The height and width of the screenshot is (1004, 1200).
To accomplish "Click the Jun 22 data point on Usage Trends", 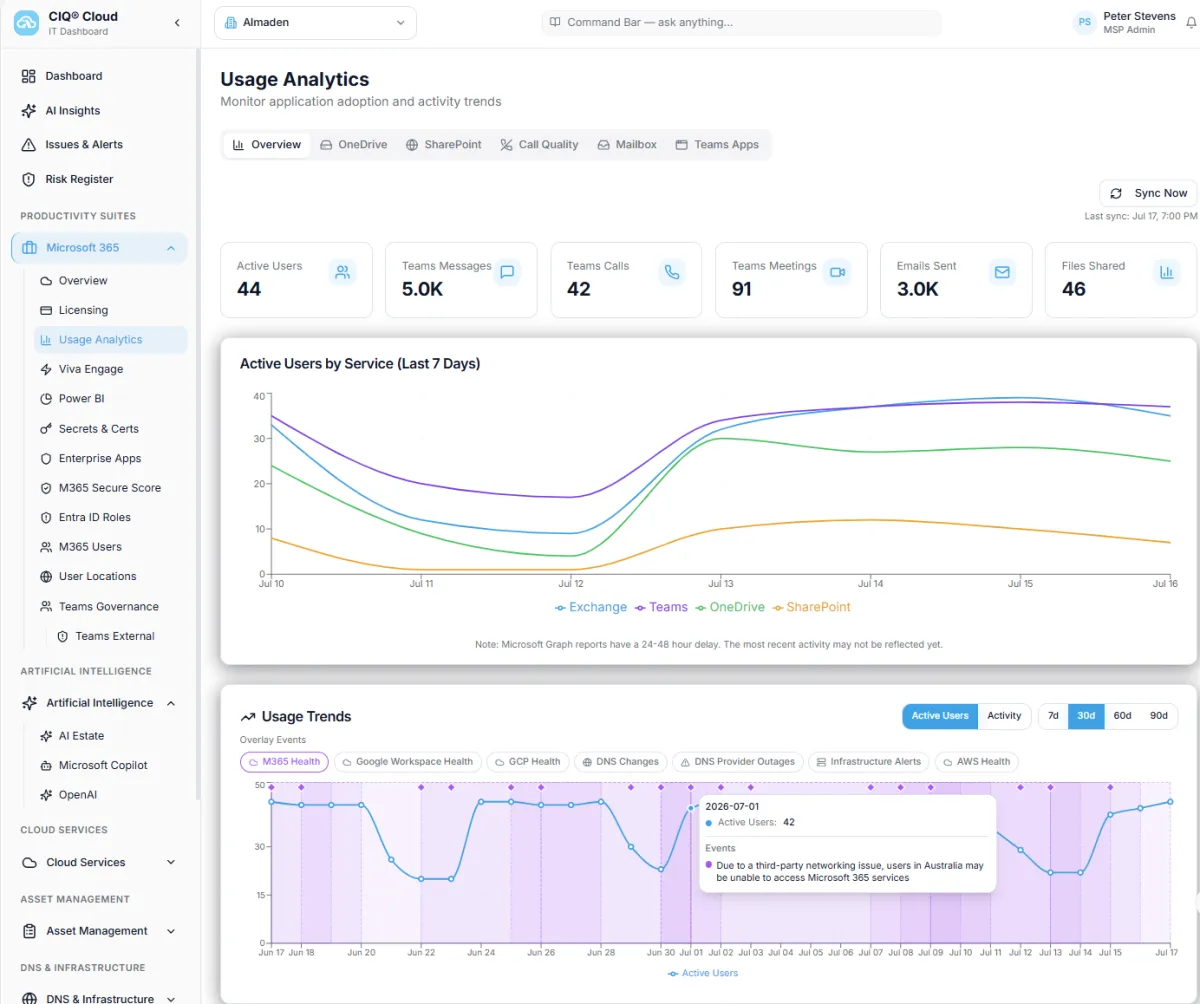I will coord(421,879).
